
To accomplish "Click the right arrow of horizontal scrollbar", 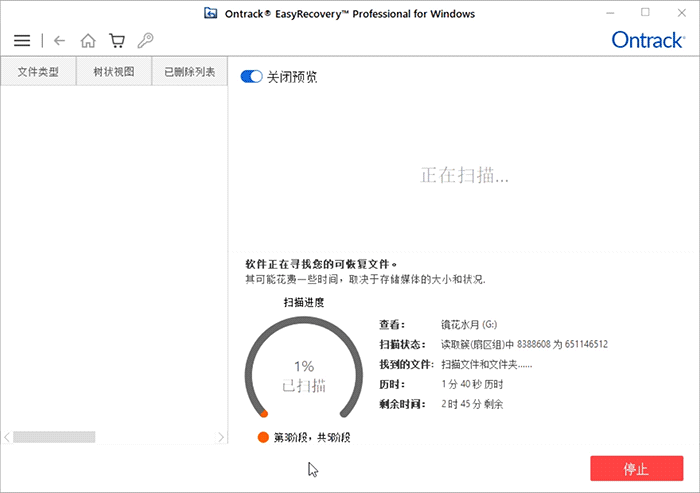I will [221, 437].
